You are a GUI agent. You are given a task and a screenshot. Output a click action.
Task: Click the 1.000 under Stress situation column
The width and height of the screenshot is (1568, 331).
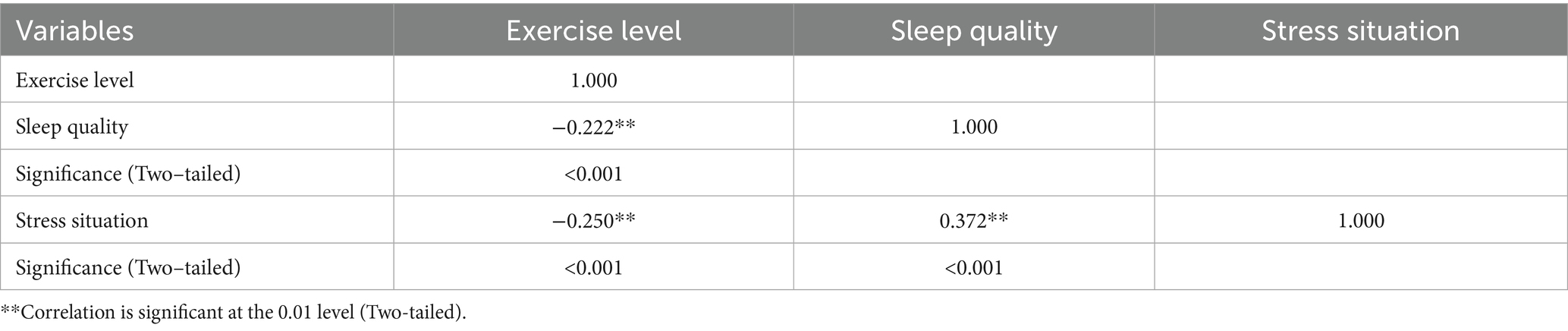(1361, 221)
